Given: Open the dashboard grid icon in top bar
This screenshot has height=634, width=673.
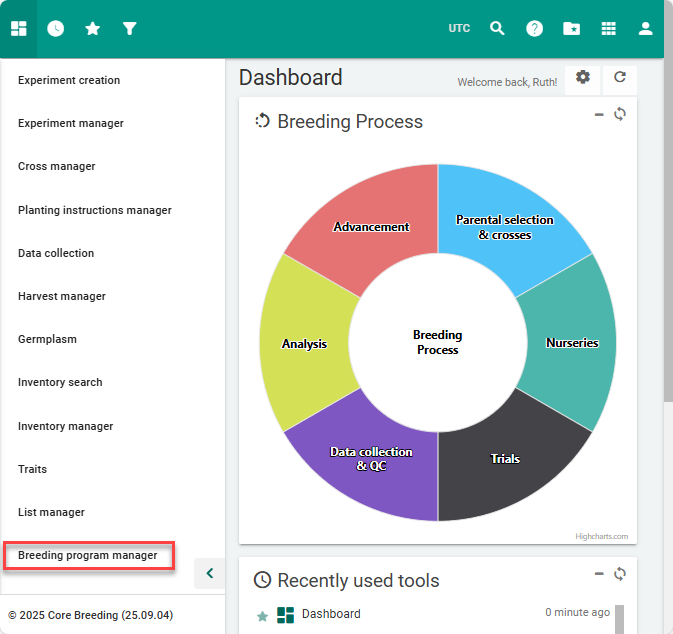Looking at the screenshot, I should point(19,28).
